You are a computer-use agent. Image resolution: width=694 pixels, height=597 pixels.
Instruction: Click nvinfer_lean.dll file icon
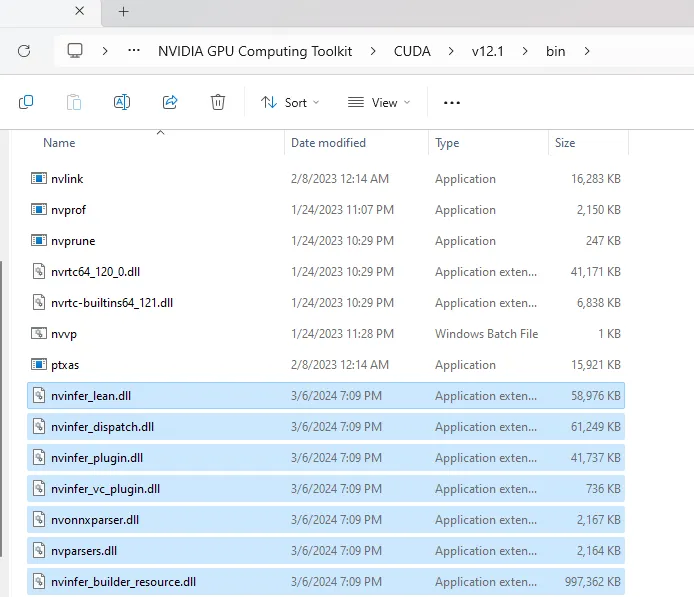(39, 395)
